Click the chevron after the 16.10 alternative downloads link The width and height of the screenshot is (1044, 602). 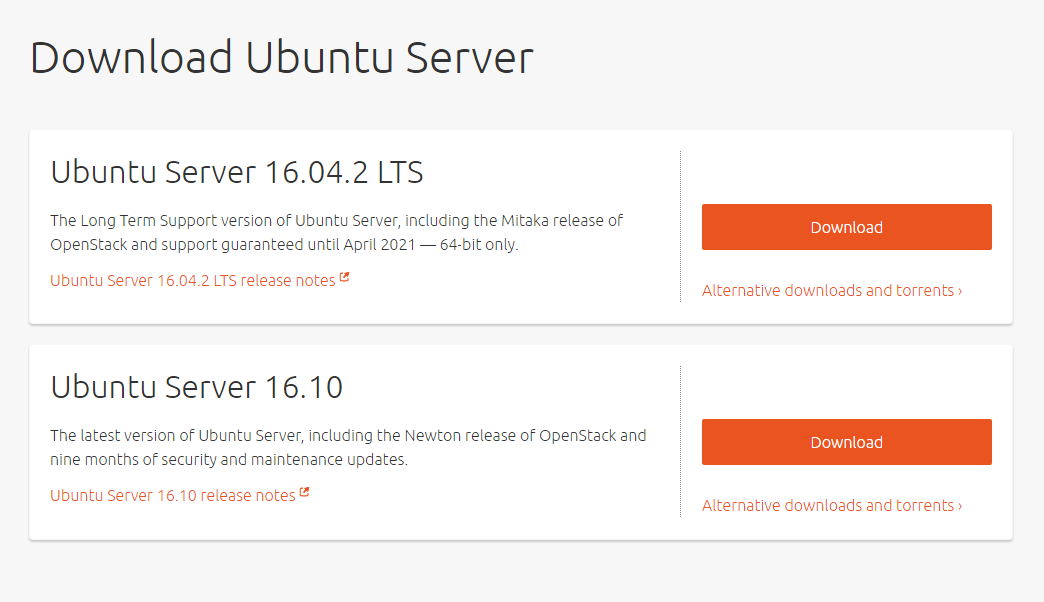click(960, 506)
